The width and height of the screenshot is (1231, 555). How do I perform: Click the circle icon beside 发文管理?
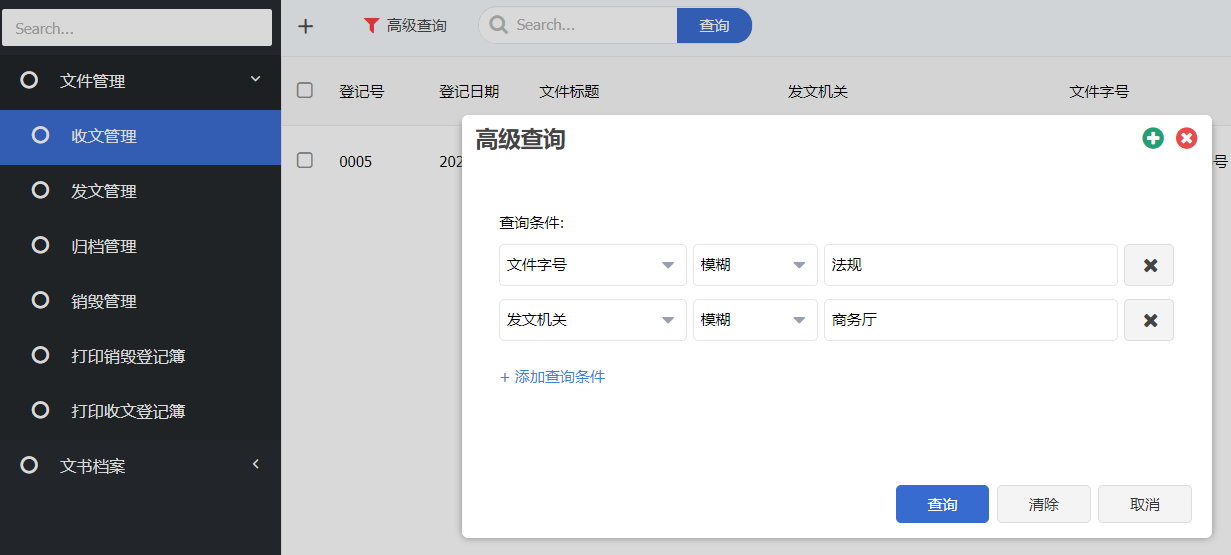click(41, 190)
